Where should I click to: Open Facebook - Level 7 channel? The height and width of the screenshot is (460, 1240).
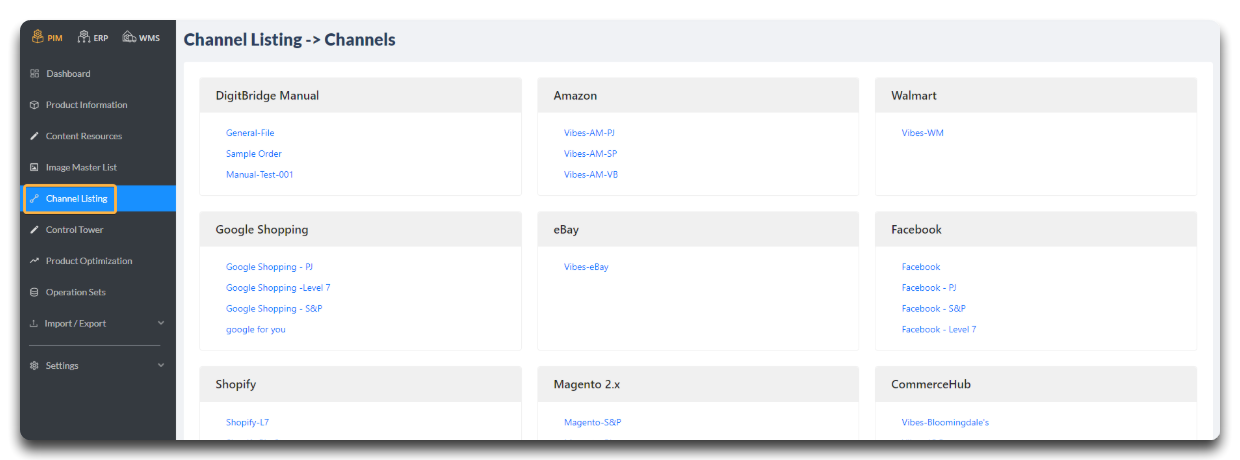[939, 329]
